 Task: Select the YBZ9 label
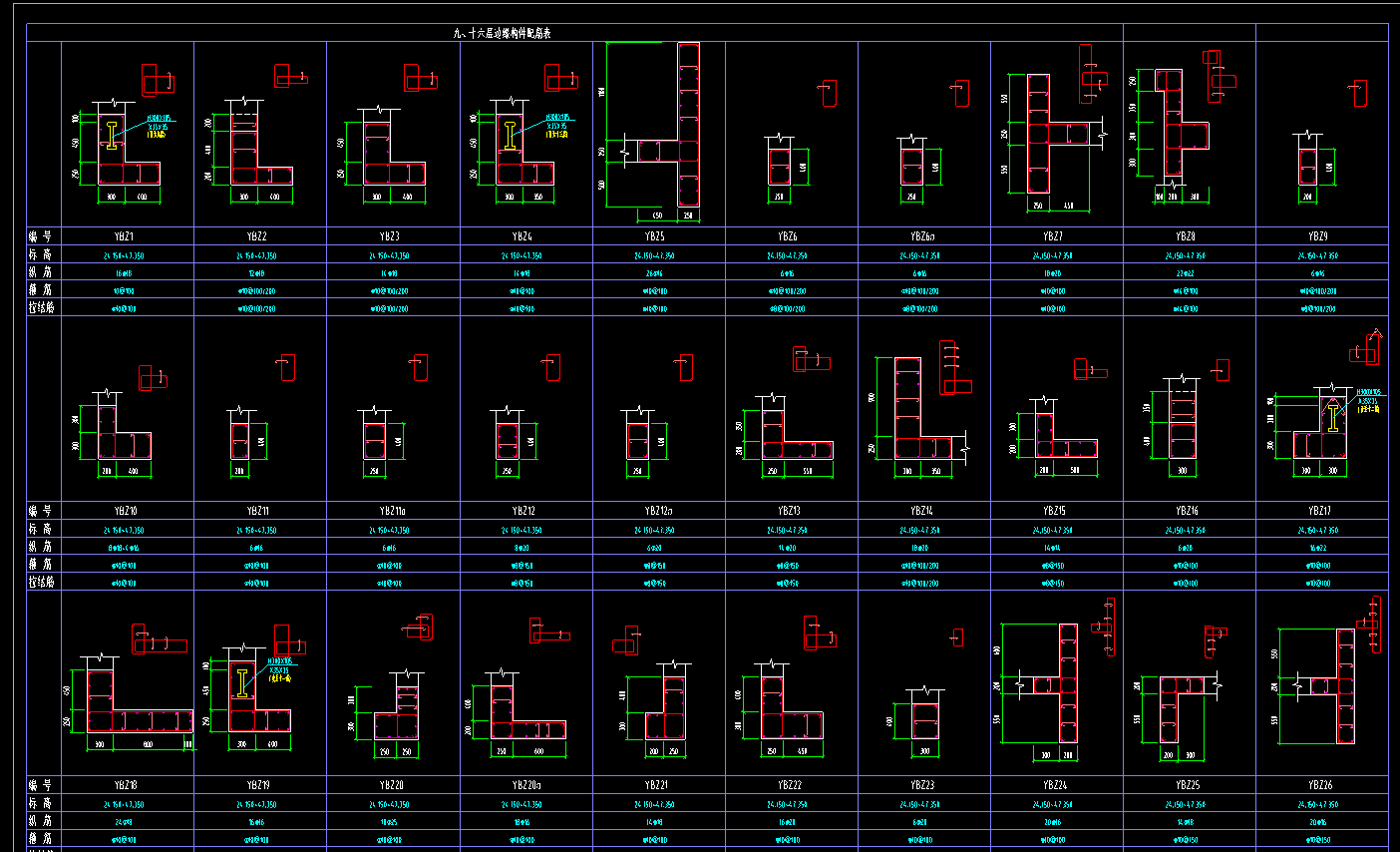pyautogui.click(x=1318, y=237)
